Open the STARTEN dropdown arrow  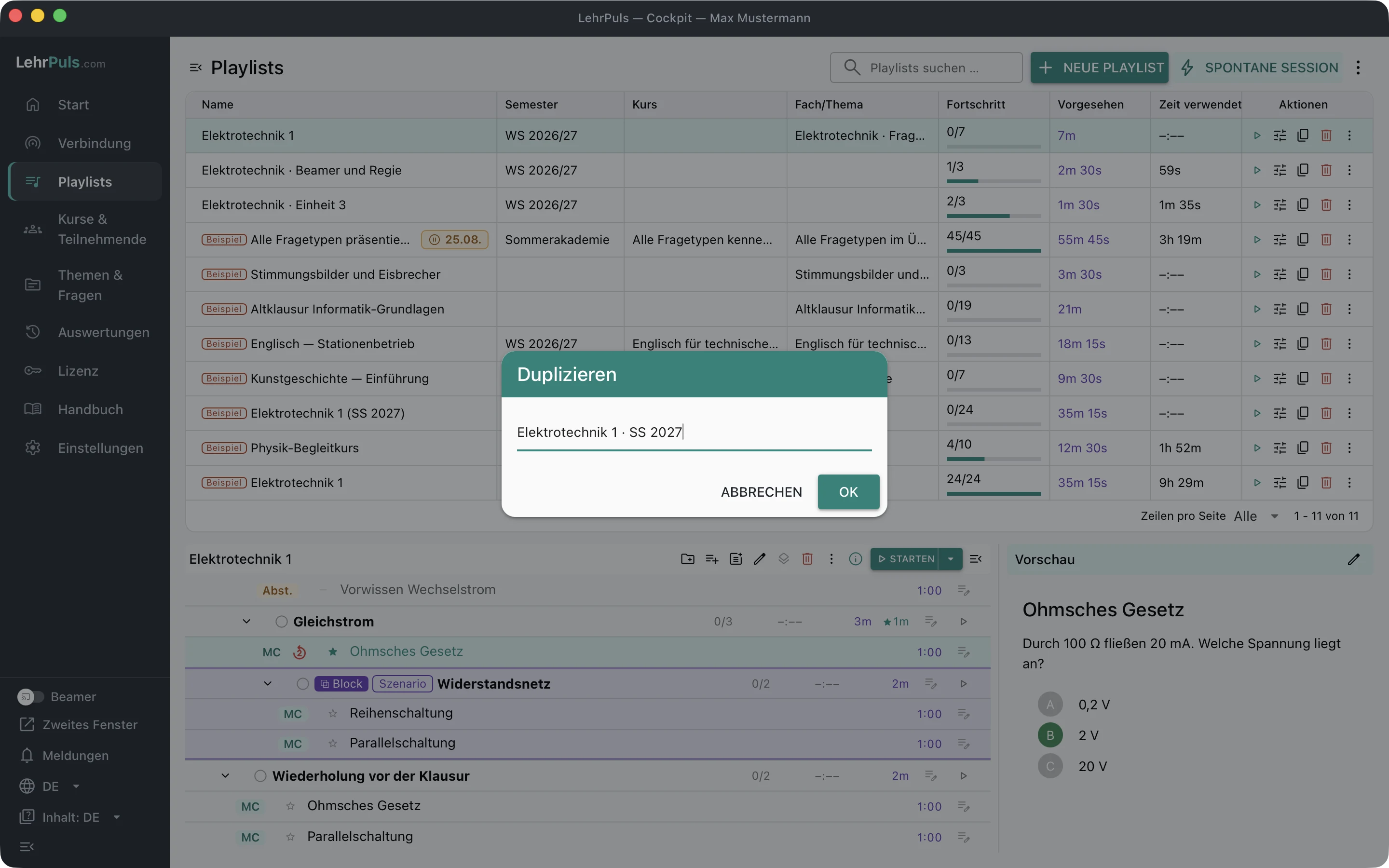coord(951,558)
